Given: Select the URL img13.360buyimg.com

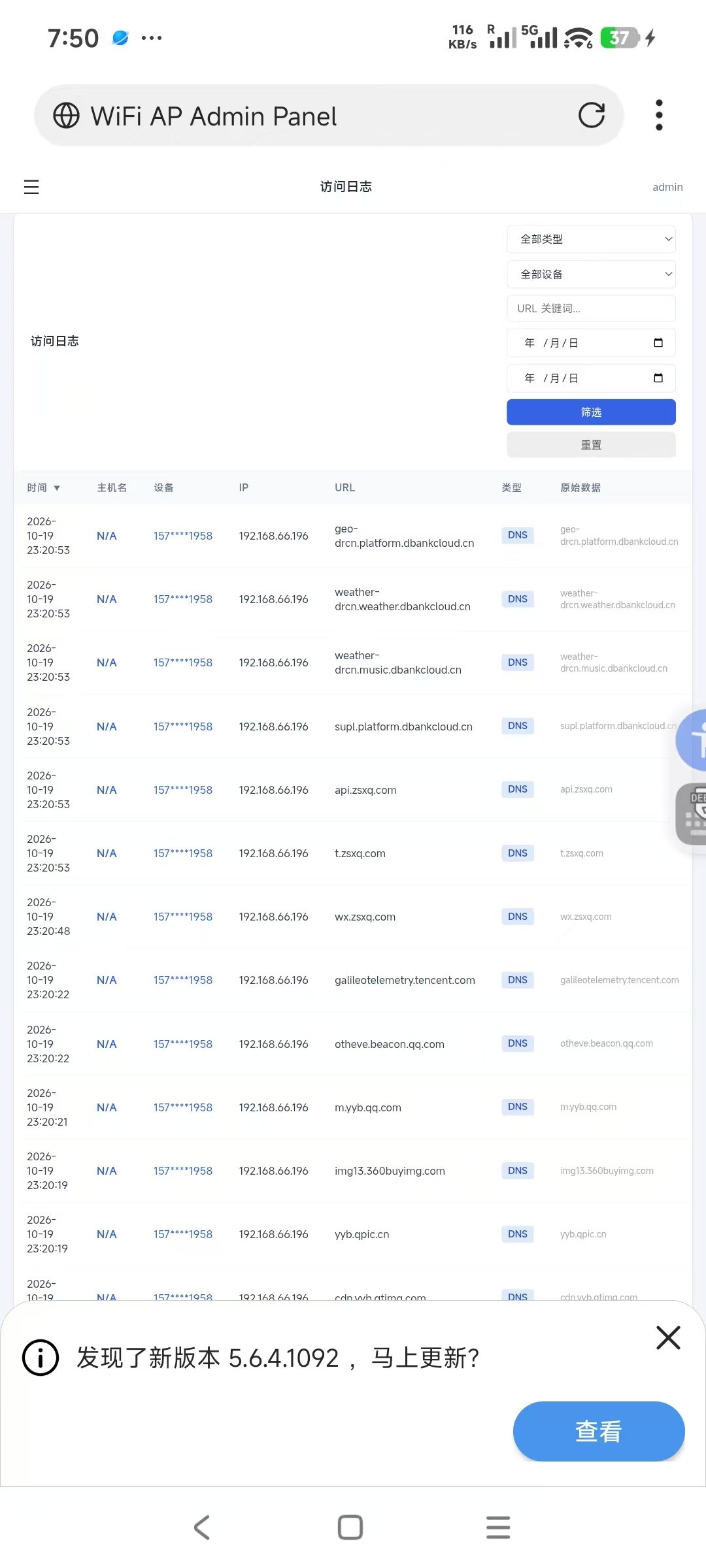Looking at the screenshot, I should click(390, 1171).
